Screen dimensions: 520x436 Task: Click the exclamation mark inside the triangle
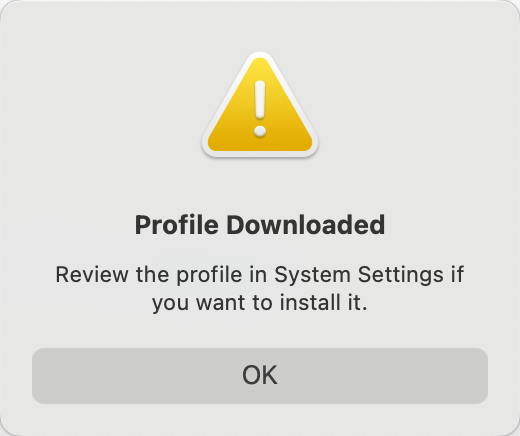tap(260, 109)
